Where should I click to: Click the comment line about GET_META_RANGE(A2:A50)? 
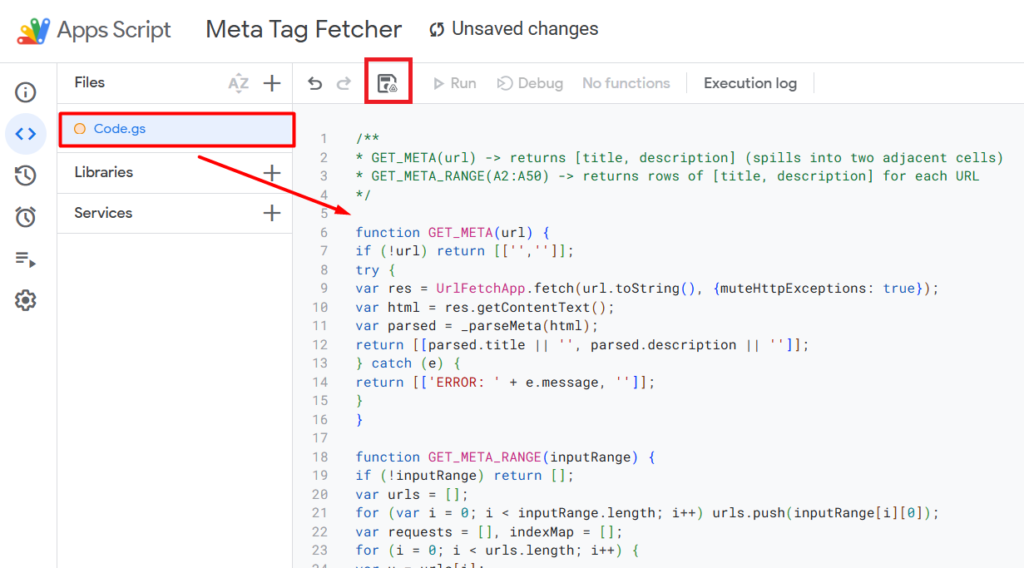[x=667, y=176]
